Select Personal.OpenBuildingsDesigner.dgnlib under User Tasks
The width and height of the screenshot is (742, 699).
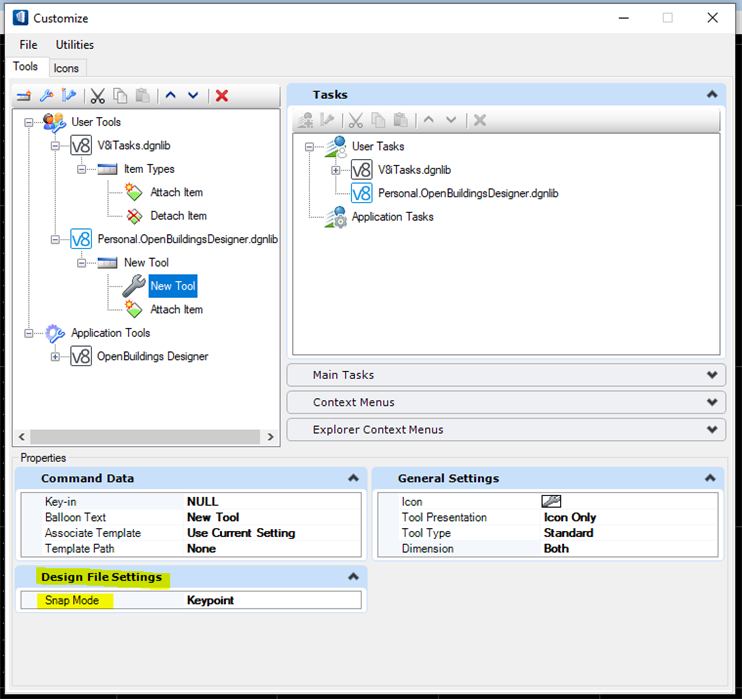468,194
